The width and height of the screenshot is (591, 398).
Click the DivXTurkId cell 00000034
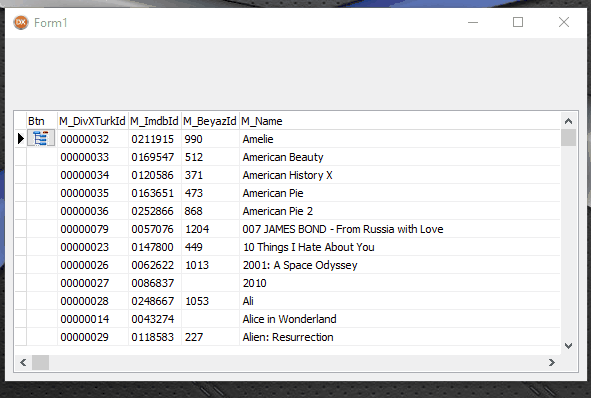point(93,175)
